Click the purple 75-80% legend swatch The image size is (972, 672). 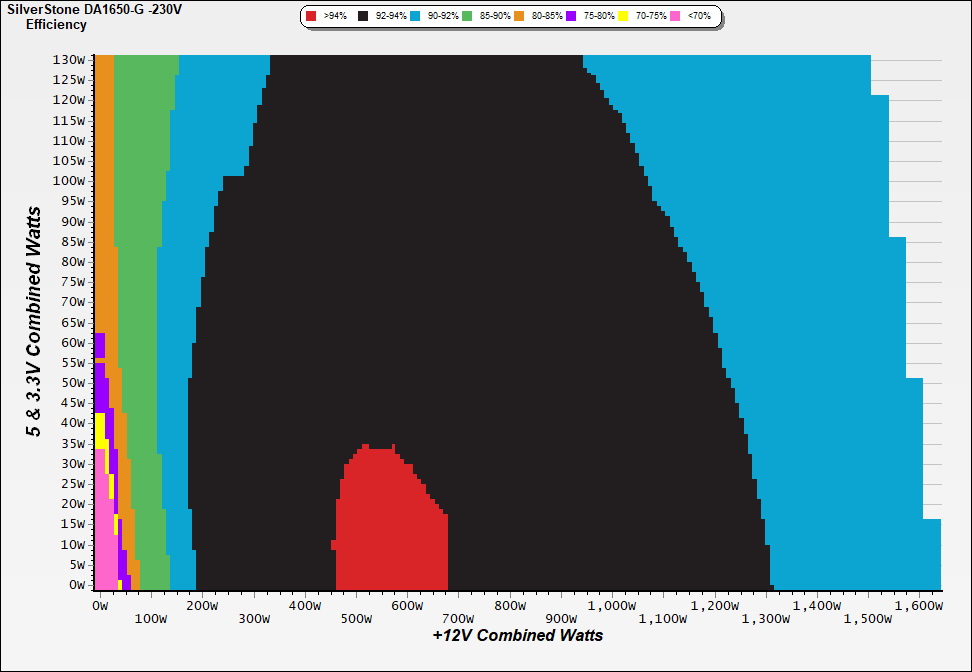pyautogui.click(x=570, y=17)
